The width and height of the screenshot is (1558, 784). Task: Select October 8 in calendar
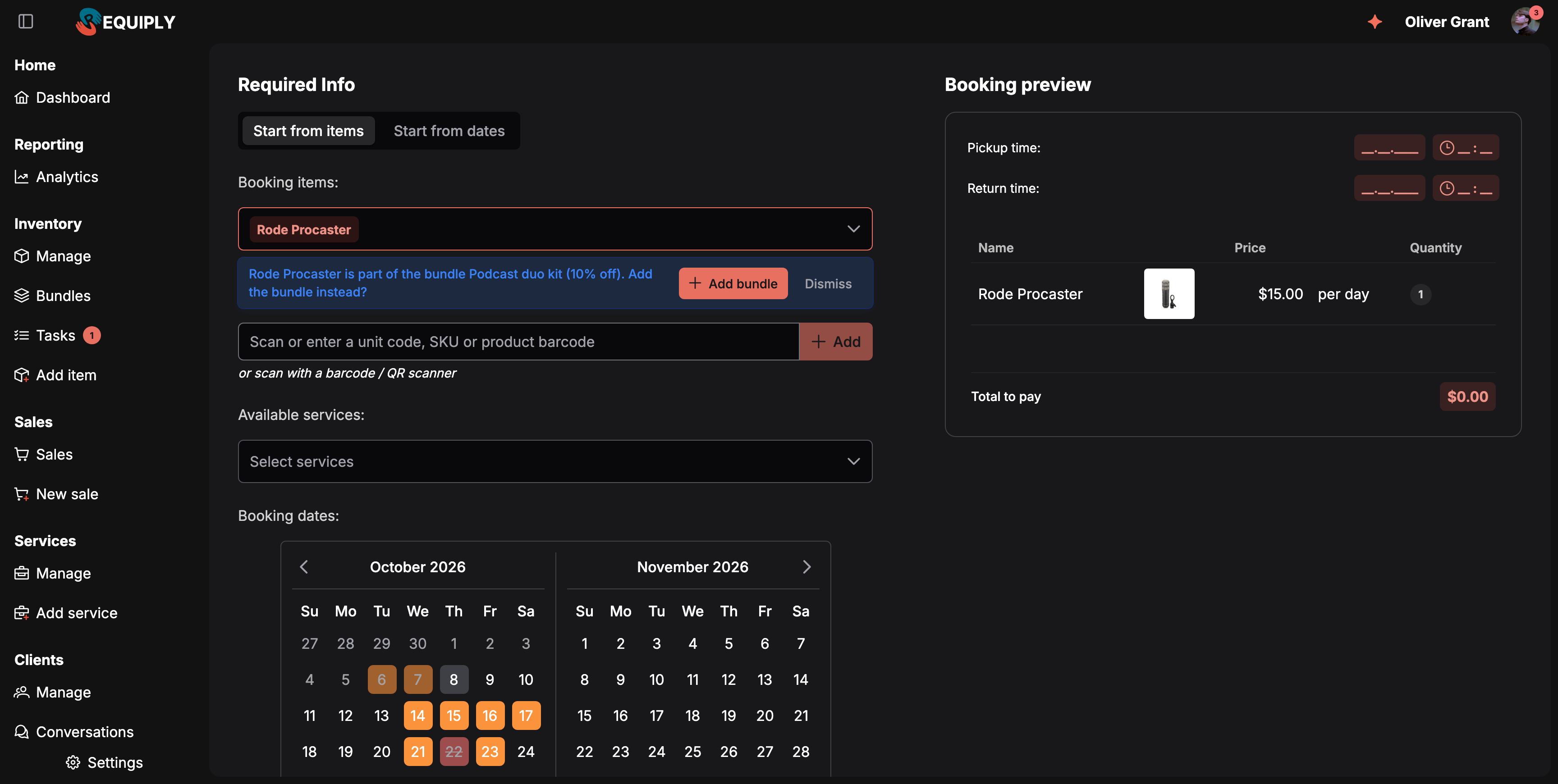tap(454, 679)
